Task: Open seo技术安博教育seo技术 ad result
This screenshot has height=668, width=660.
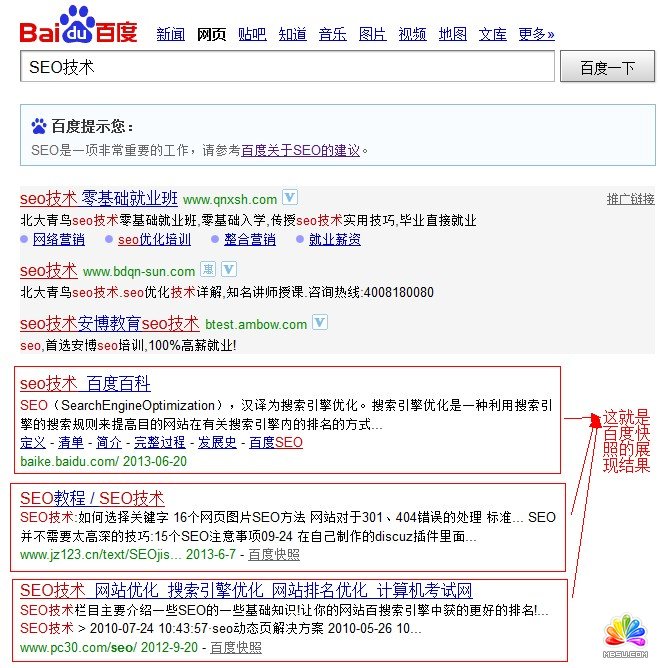Action: [x=110, y=323]
